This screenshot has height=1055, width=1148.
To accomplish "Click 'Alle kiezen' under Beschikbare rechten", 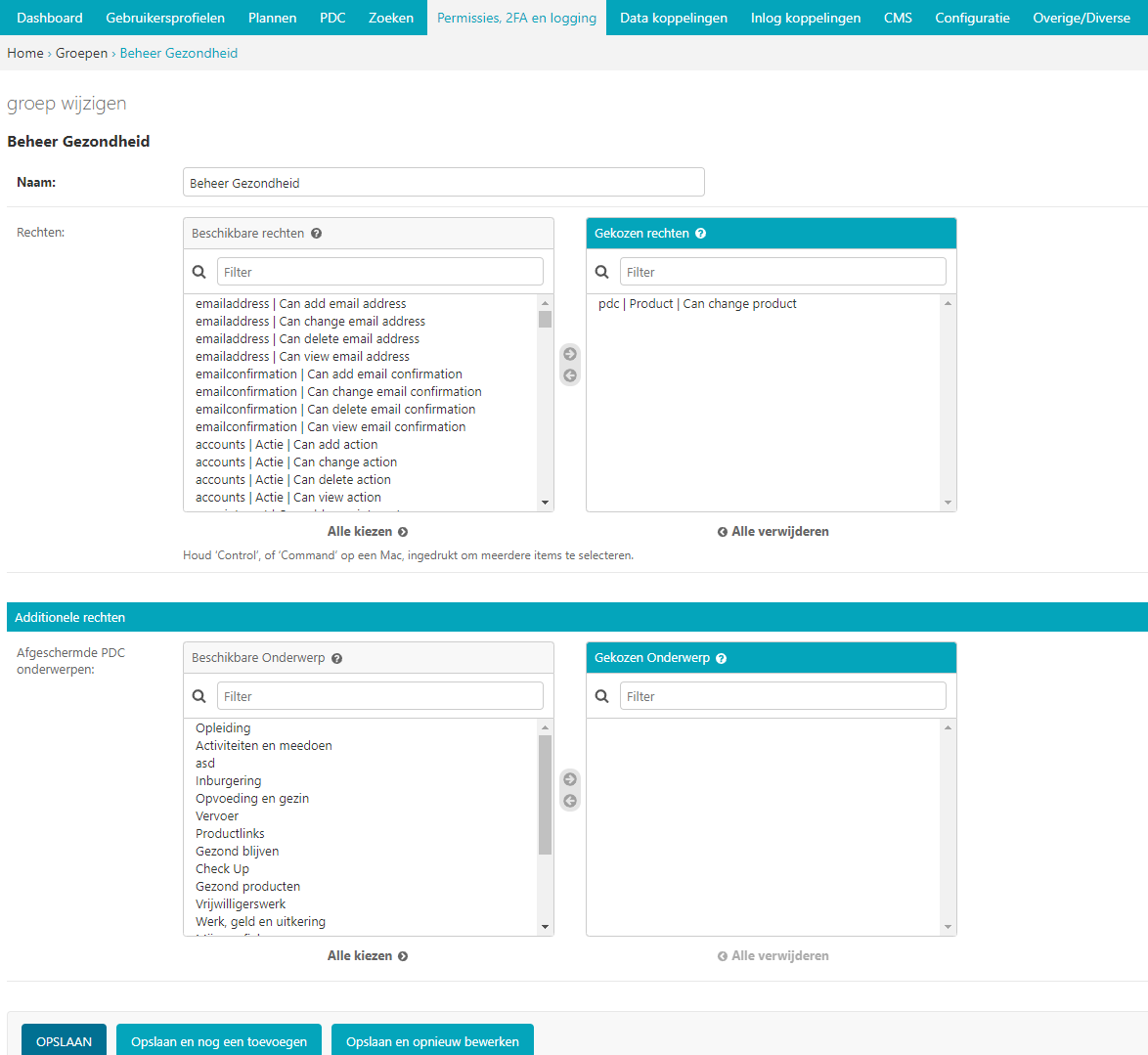I will tap(367, 532).
